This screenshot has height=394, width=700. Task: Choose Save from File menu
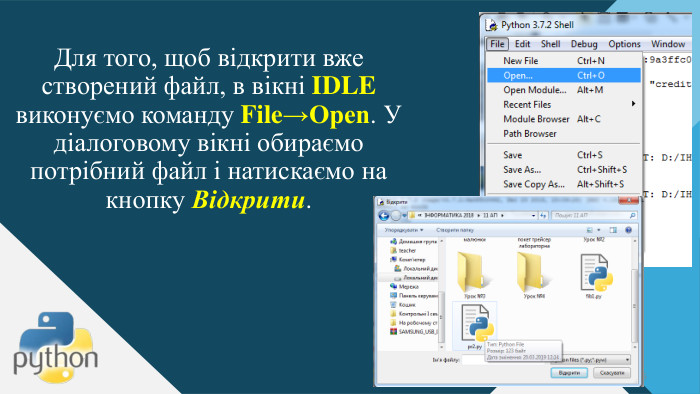click(564, 155)
